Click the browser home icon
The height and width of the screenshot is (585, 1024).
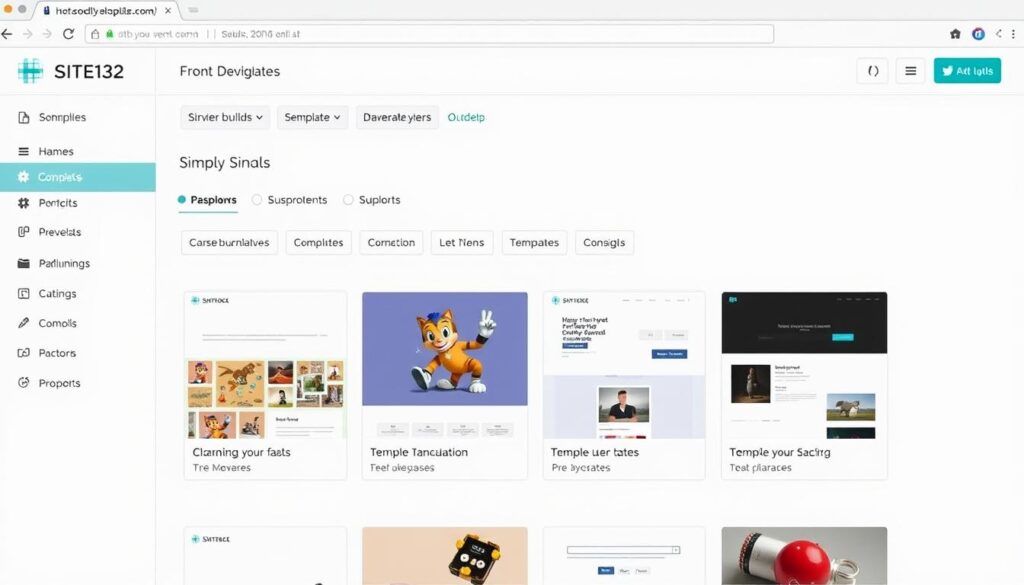coord(955,34)
